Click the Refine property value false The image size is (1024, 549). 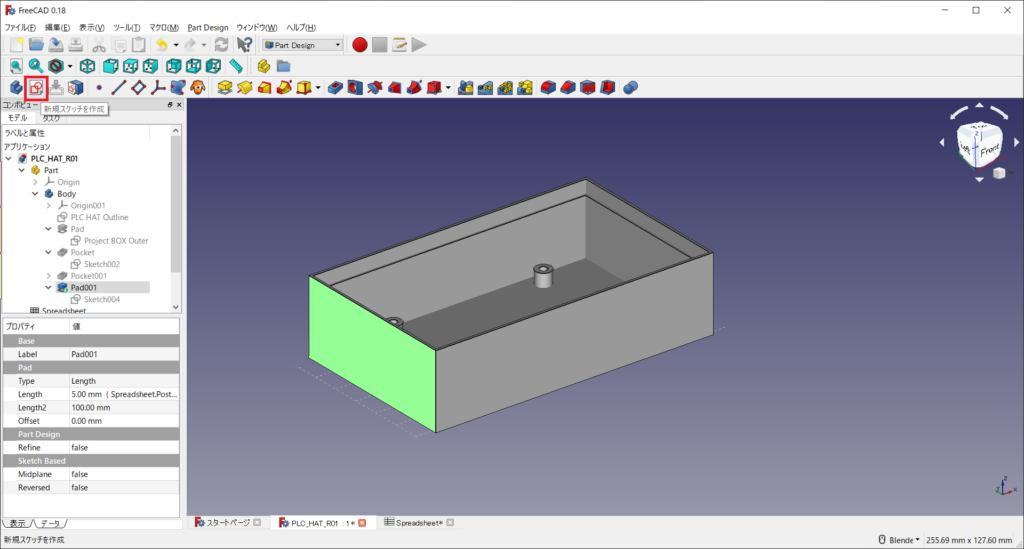80,448
